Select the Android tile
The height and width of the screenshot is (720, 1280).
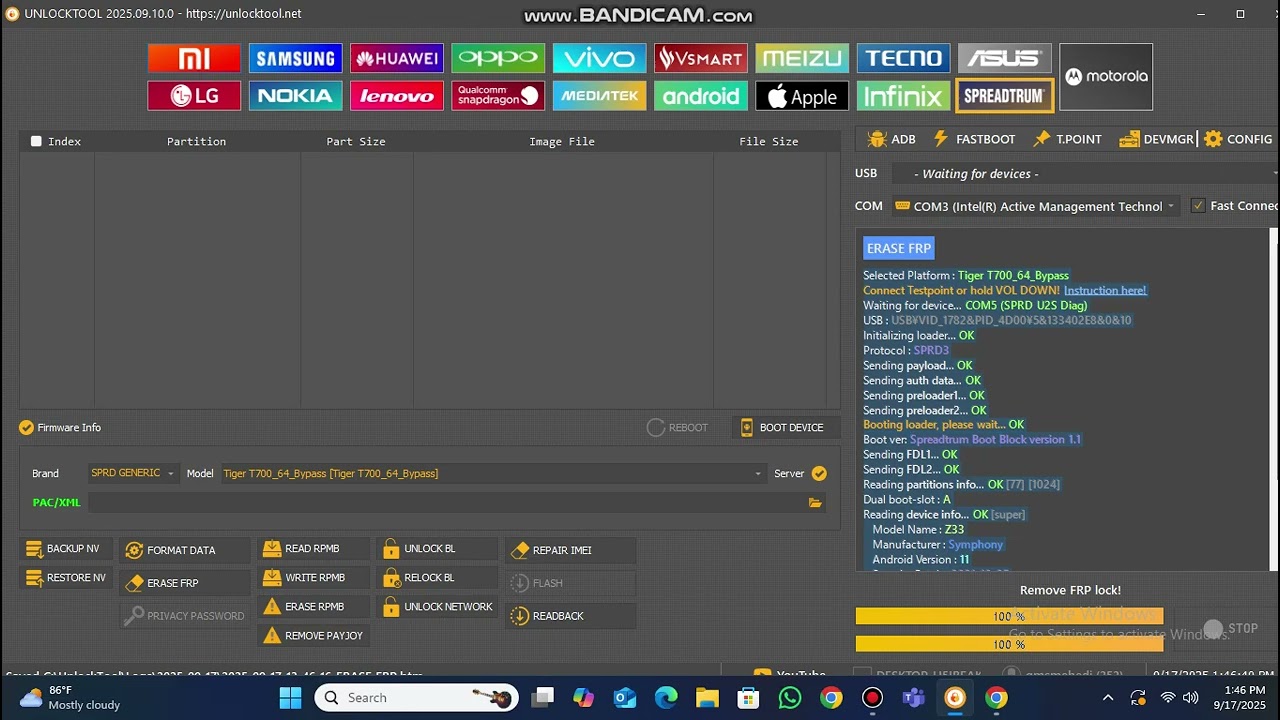point(701,96)
